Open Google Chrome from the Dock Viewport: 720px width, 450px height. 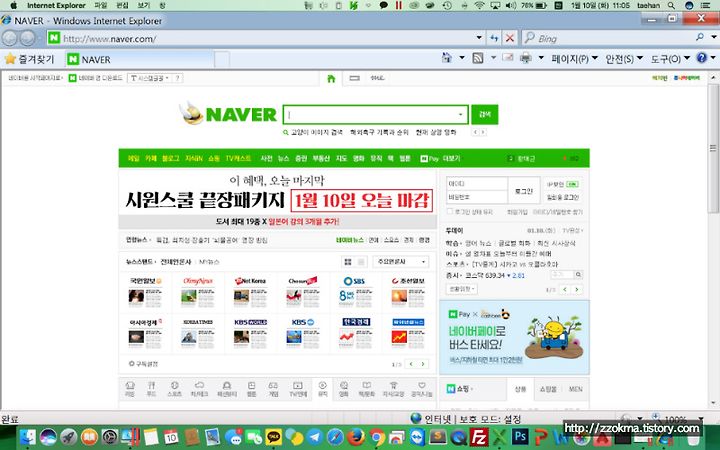[377, 437]
